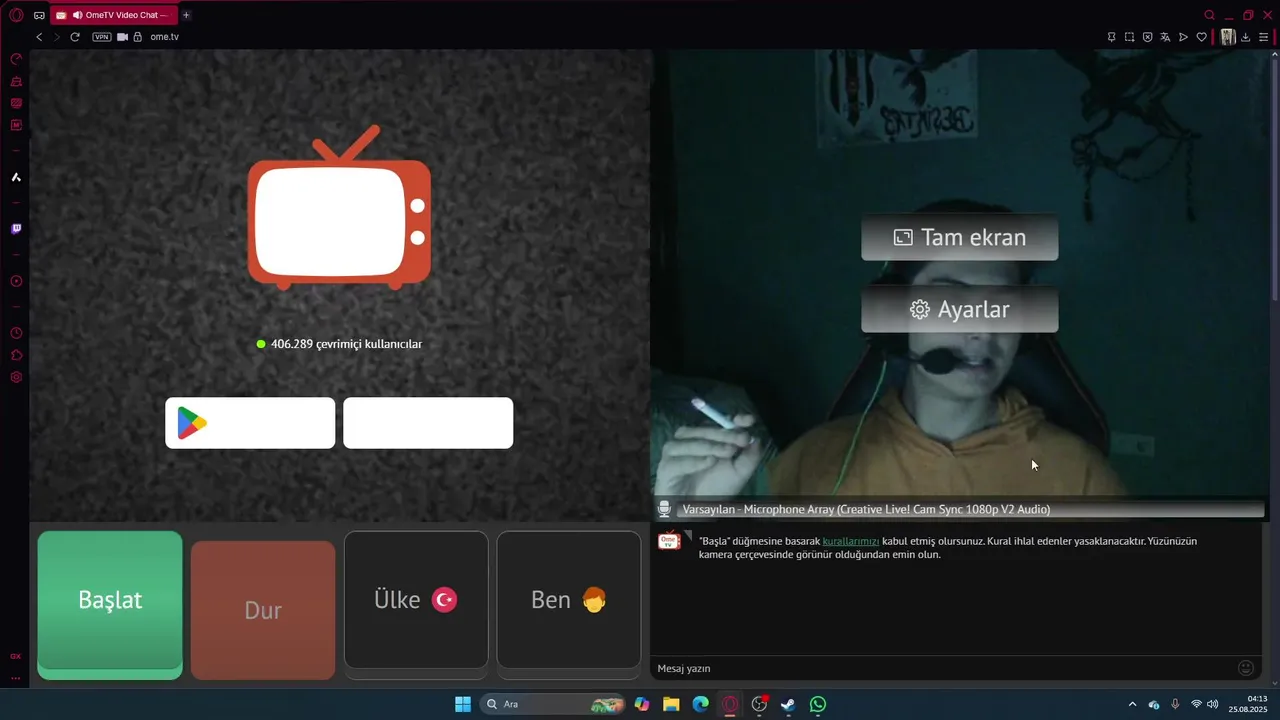Open WhatsApp from the taskbar

tap(818, 704)
